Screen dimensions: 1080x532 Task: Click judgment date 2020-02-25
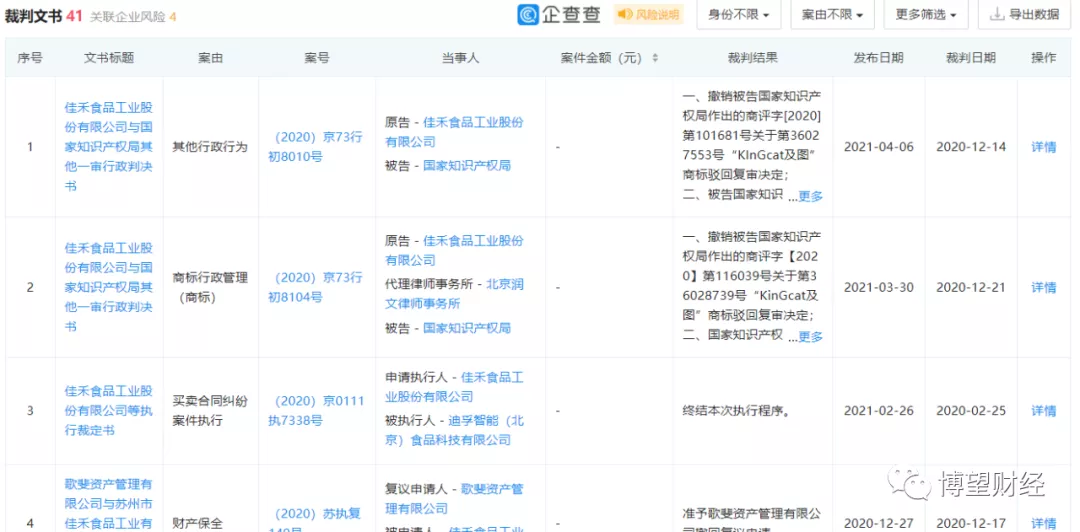pos(970,411)
